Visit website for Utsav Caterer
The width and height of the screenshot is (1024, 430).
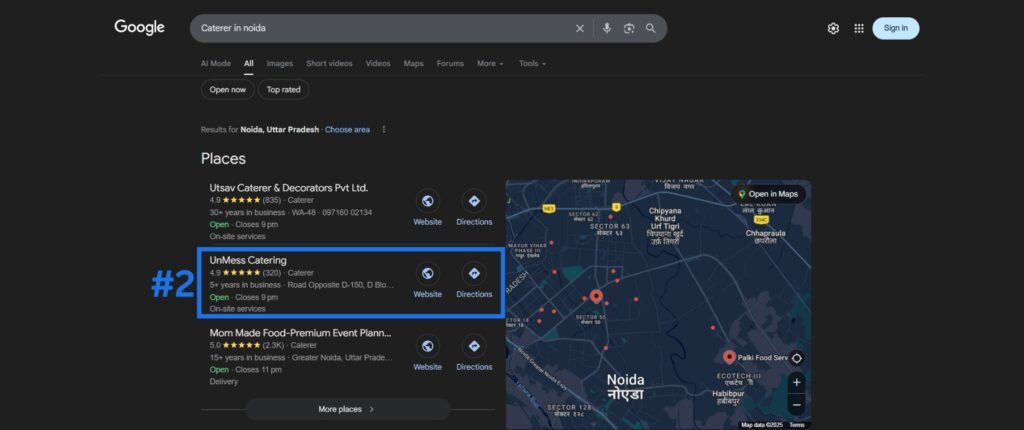pos(427,207)
